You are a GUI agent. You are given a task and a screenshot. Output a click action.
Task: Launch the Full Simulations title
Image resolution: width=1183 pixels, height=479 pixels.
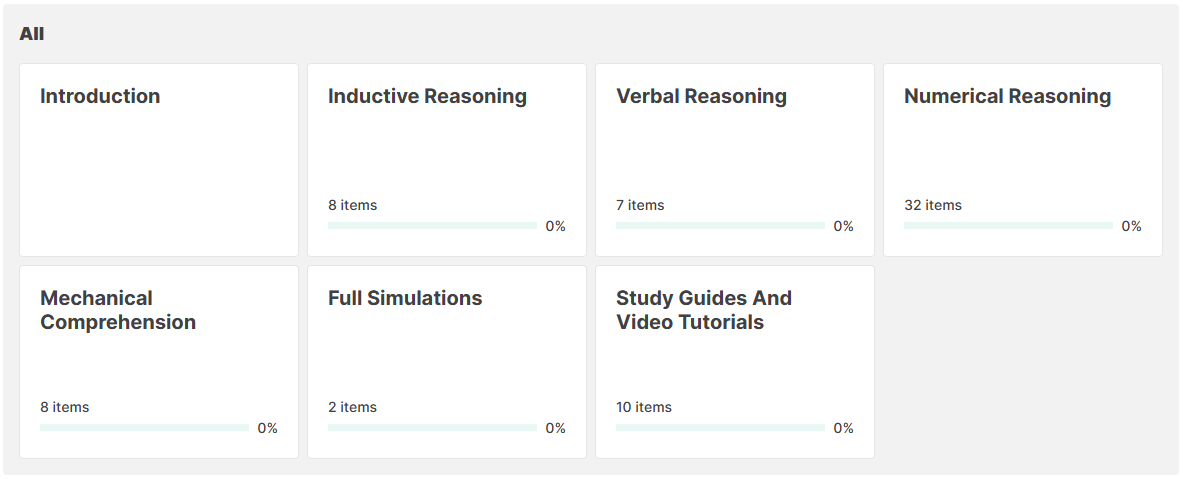click(x=405, y=299)
